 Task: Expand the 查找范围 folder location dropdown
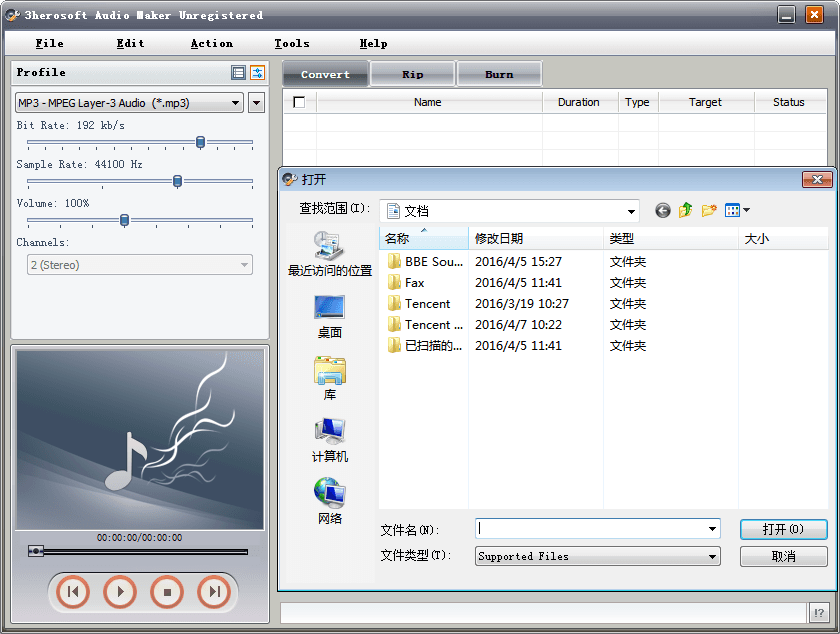click(632, 211)
